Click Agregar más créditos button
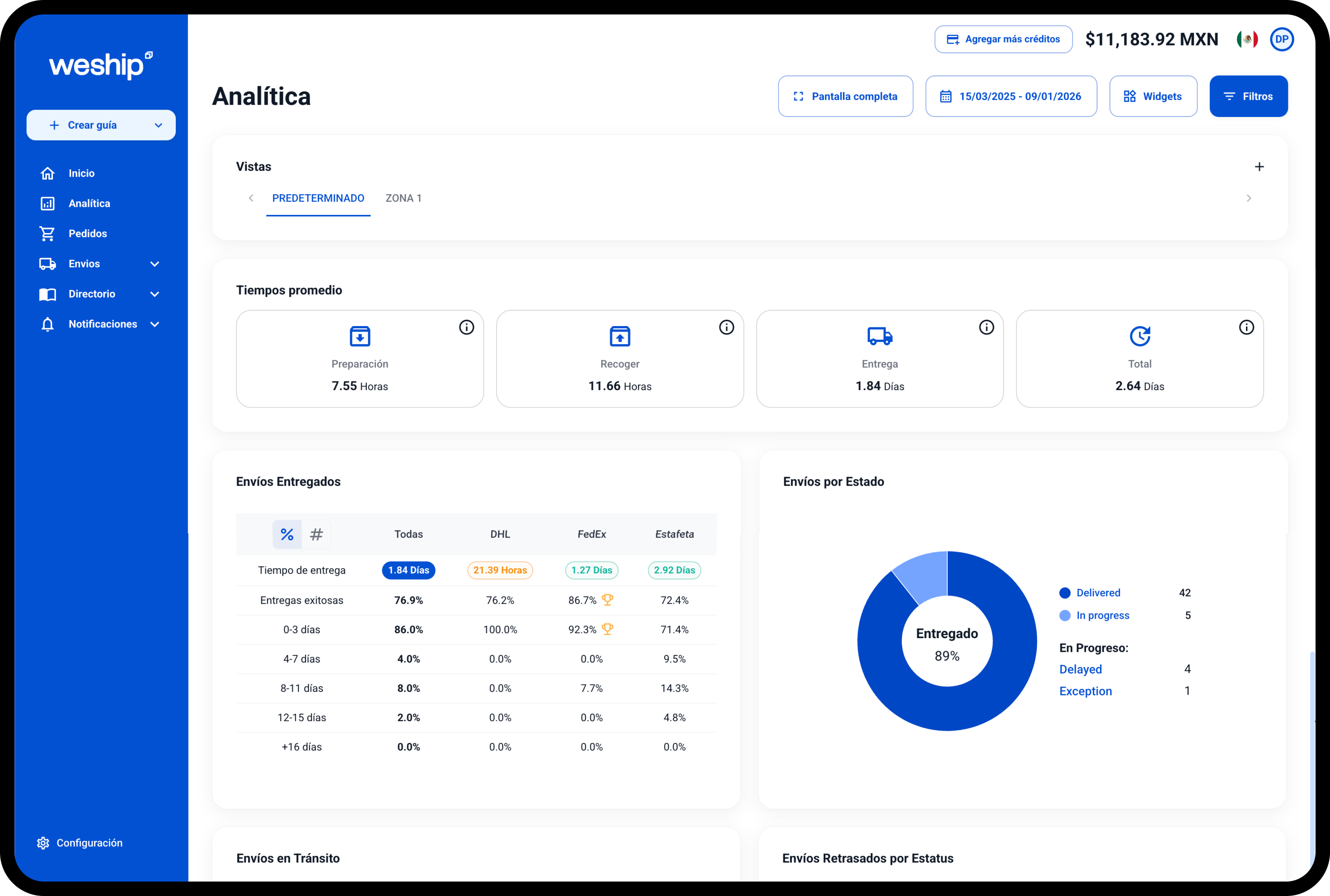This screenshot has height=896, width=1330. [1003, 39]
